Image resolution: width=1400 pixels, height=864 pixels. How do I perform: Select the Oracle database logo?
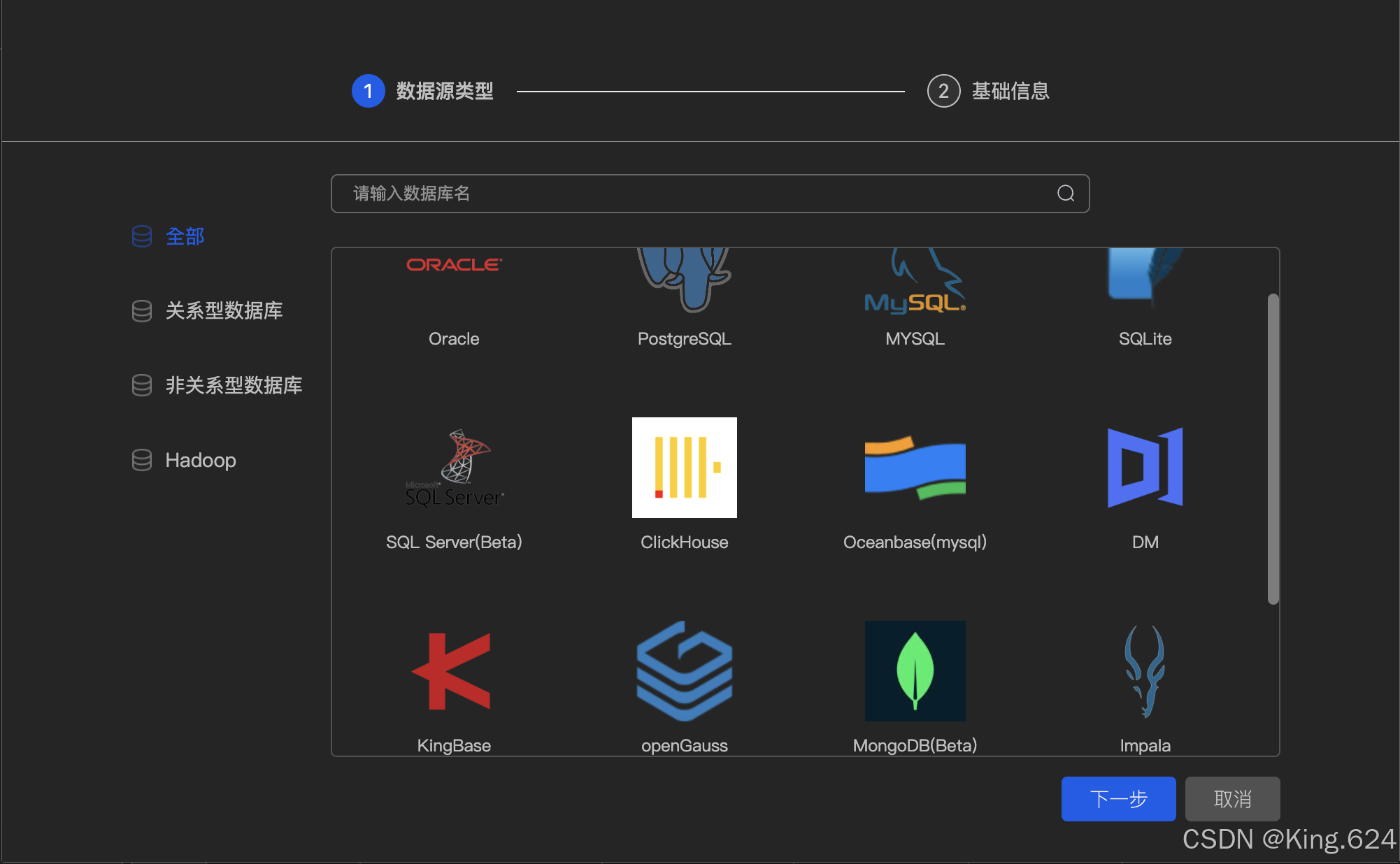[454, 266]
